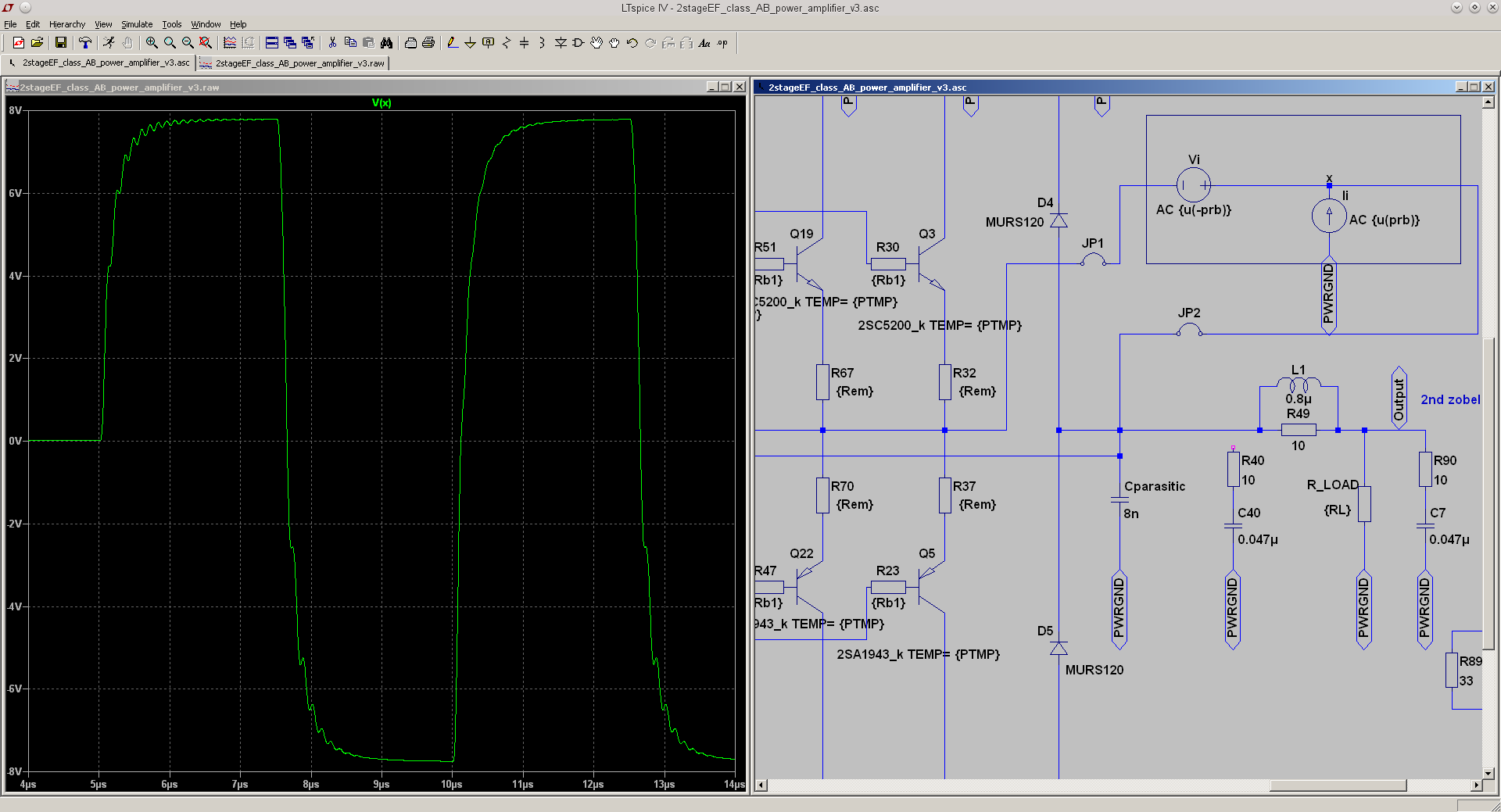The height and width of the screenshot is (812, 1501).
Task: Open the Simulate menu
Action: pos(137,24)
